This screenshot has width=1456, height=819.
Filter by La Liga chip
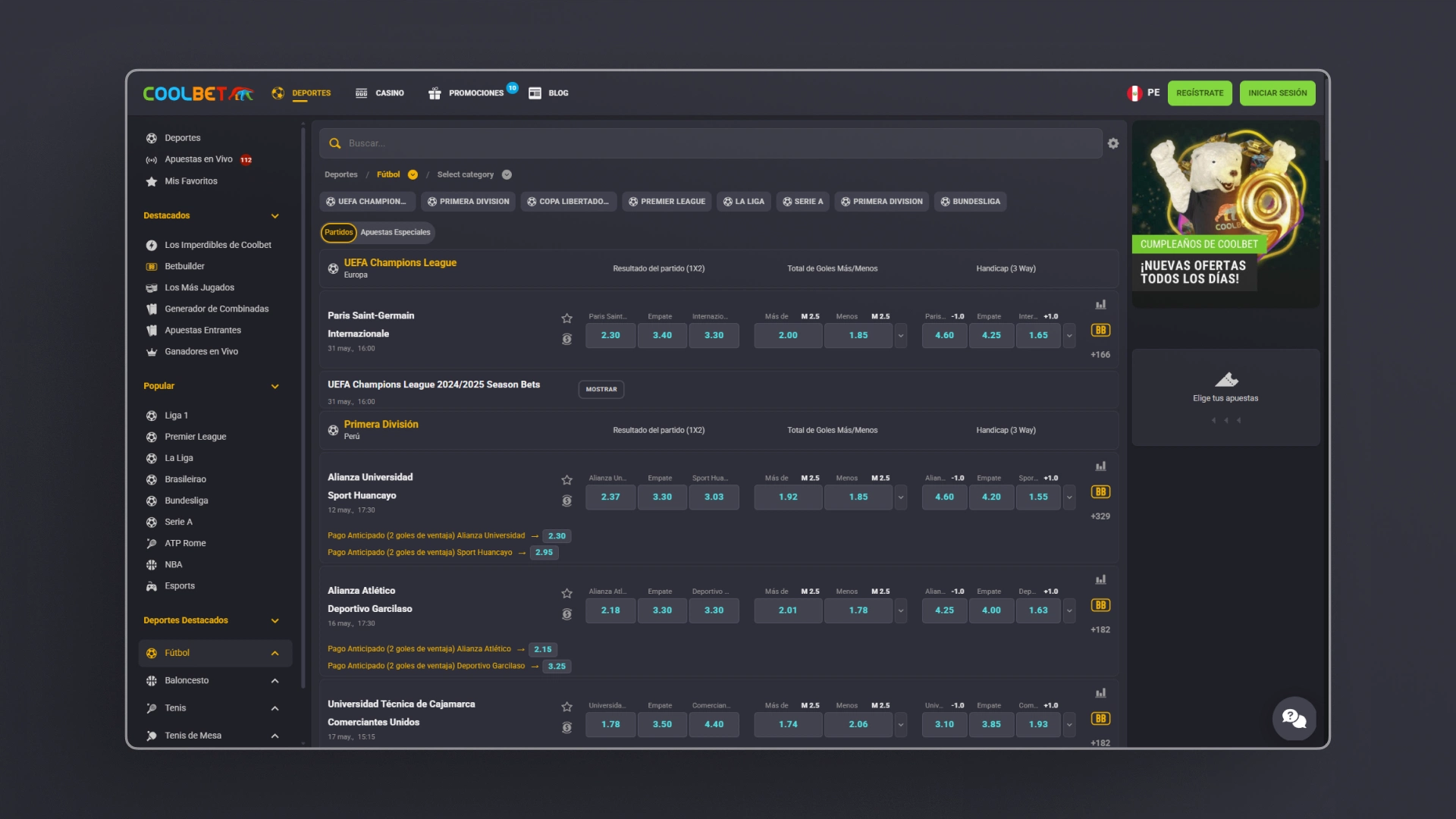click(x=744, y=202)
